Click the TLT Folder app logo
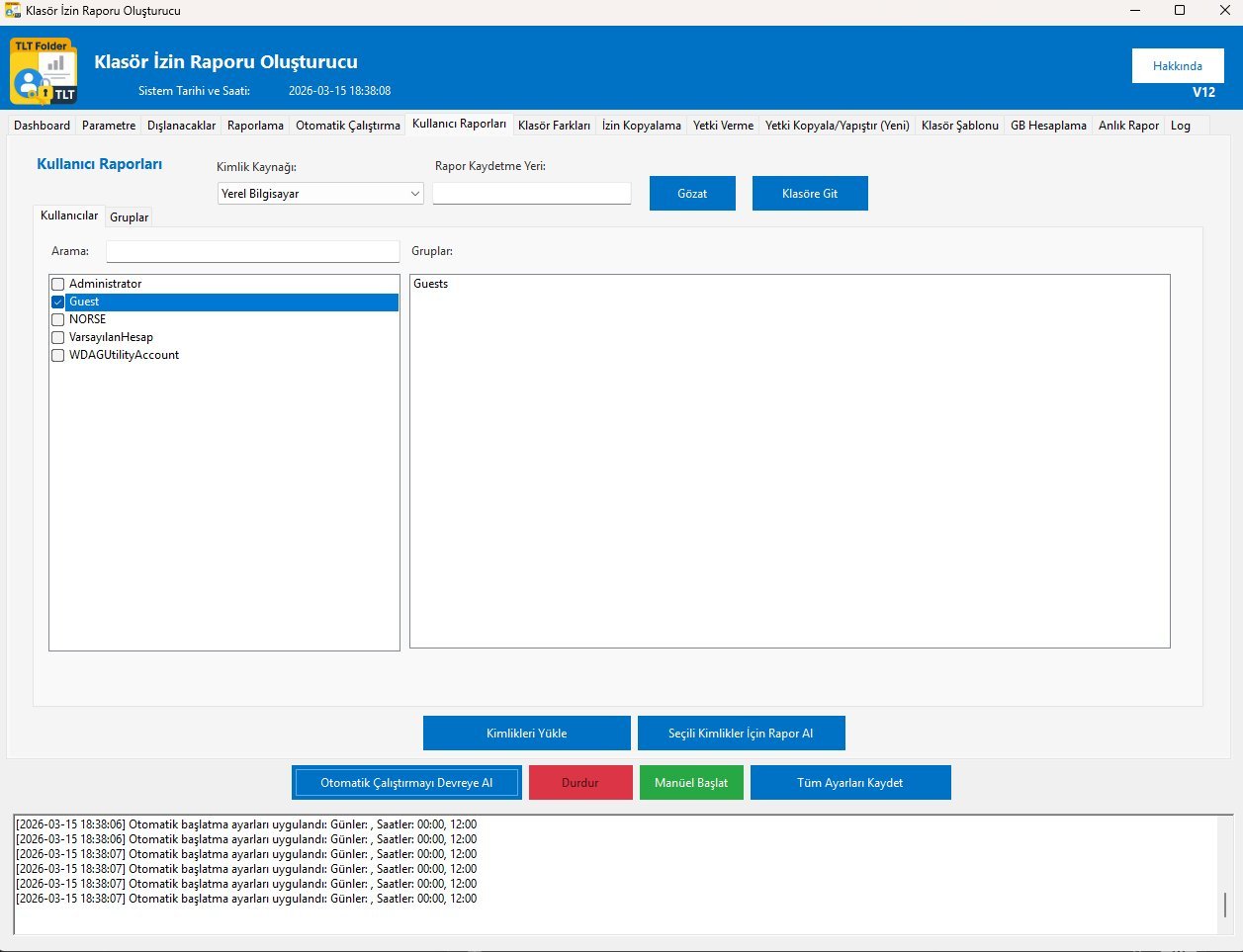The height and width of the screenshot is (952, 1243). pyautogui.click(x=44, y=71)
